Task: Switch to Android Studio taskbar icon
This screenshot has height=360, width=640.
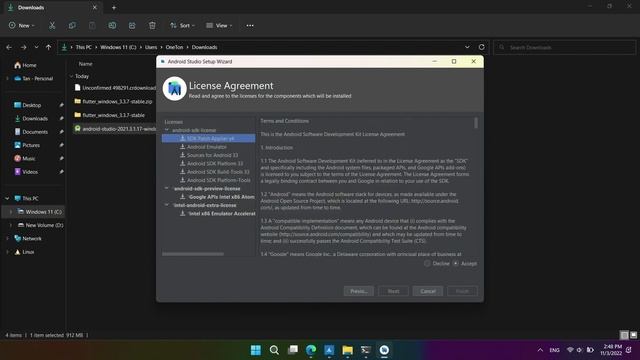Action: [x=384, y=350]
